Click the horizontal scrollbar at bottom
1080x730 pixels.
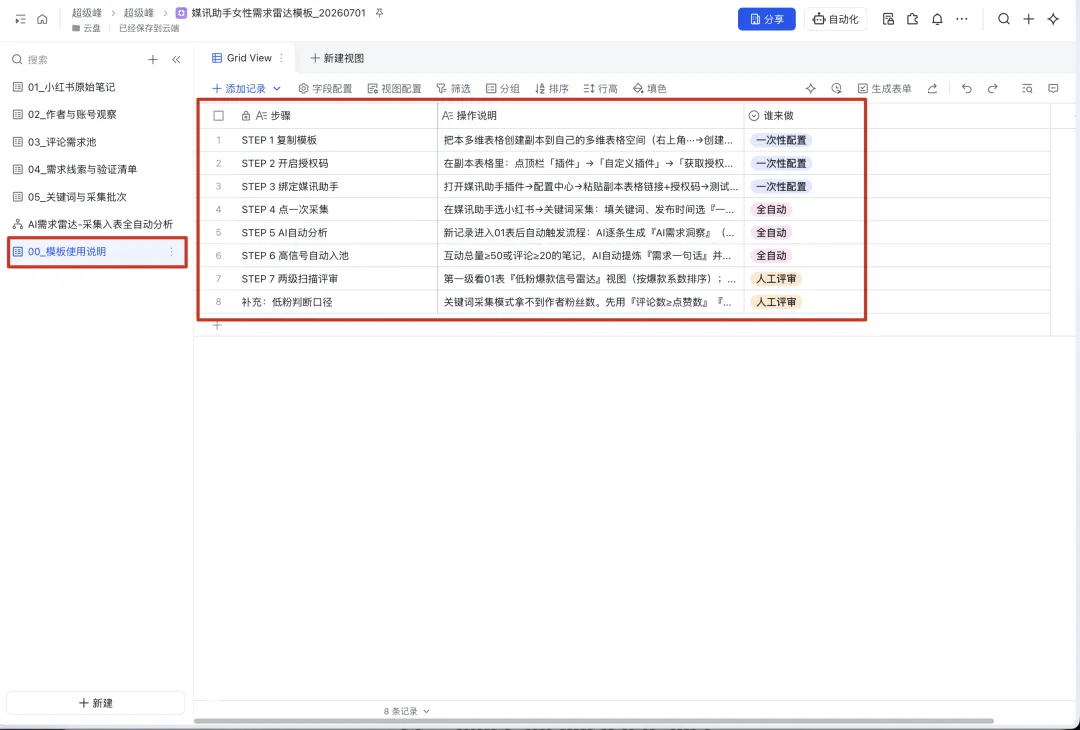tap(594, 721)
